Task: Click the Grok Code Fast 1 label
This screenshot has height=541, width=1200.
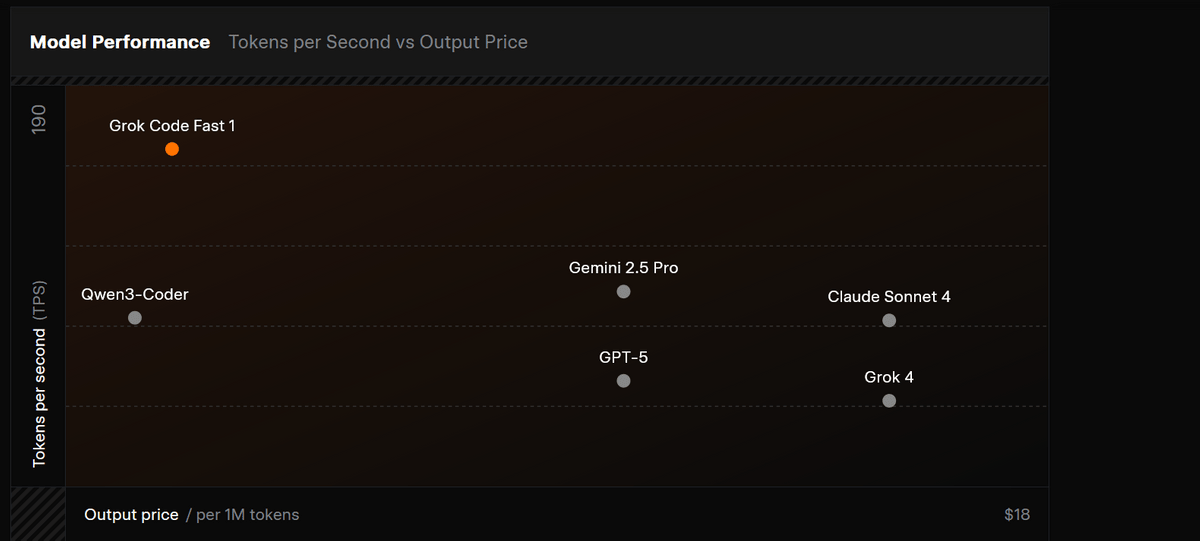Action: pos(172,126)
